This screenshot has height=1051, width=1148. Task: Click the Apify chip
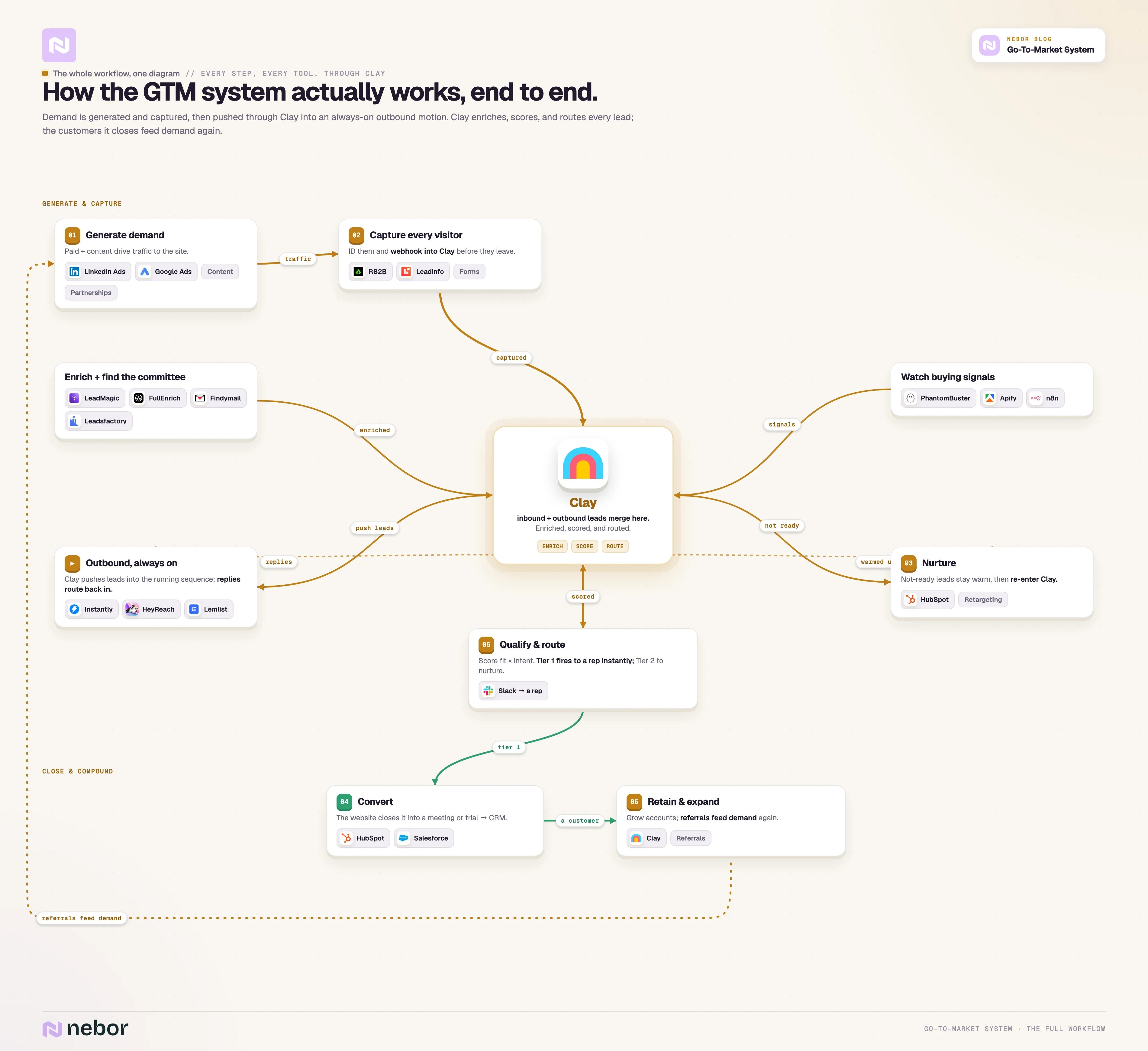tap(1001, 398)
